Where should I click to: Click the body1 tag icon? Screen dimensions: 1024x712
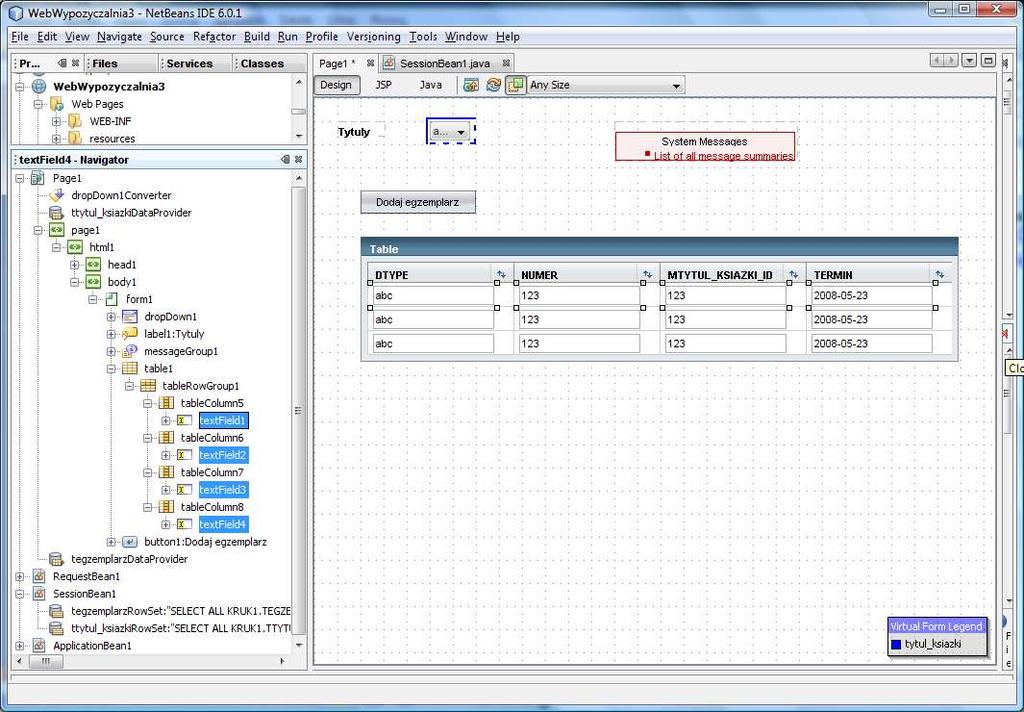coord(93,282)
